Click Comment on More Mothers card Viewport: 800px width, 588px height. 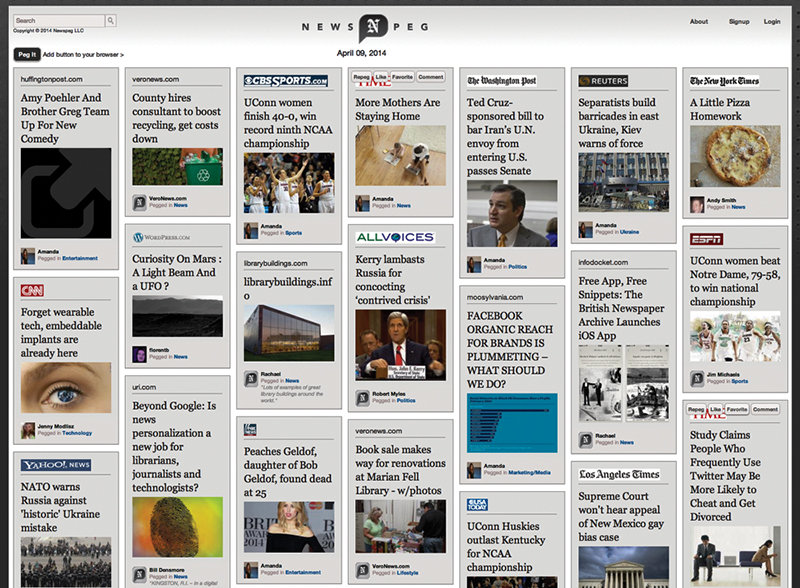(431, 77)
